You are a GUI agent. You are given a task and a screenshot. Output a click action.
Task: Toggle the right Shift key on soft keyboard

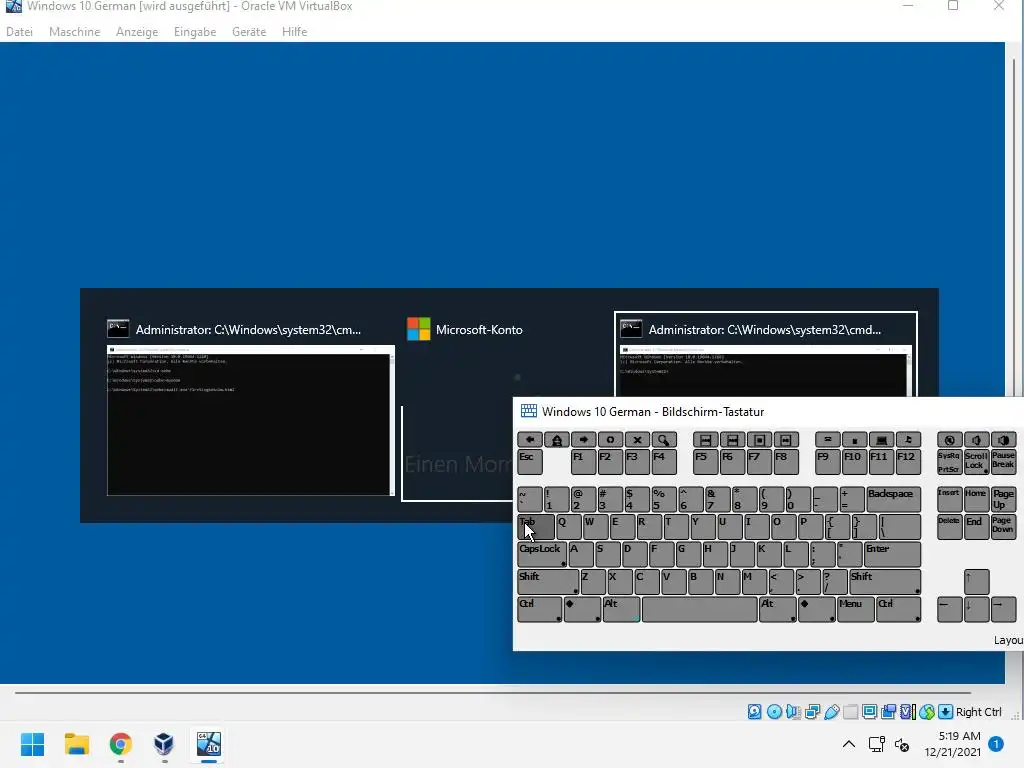pyautogui.click(x=884, y=582)
